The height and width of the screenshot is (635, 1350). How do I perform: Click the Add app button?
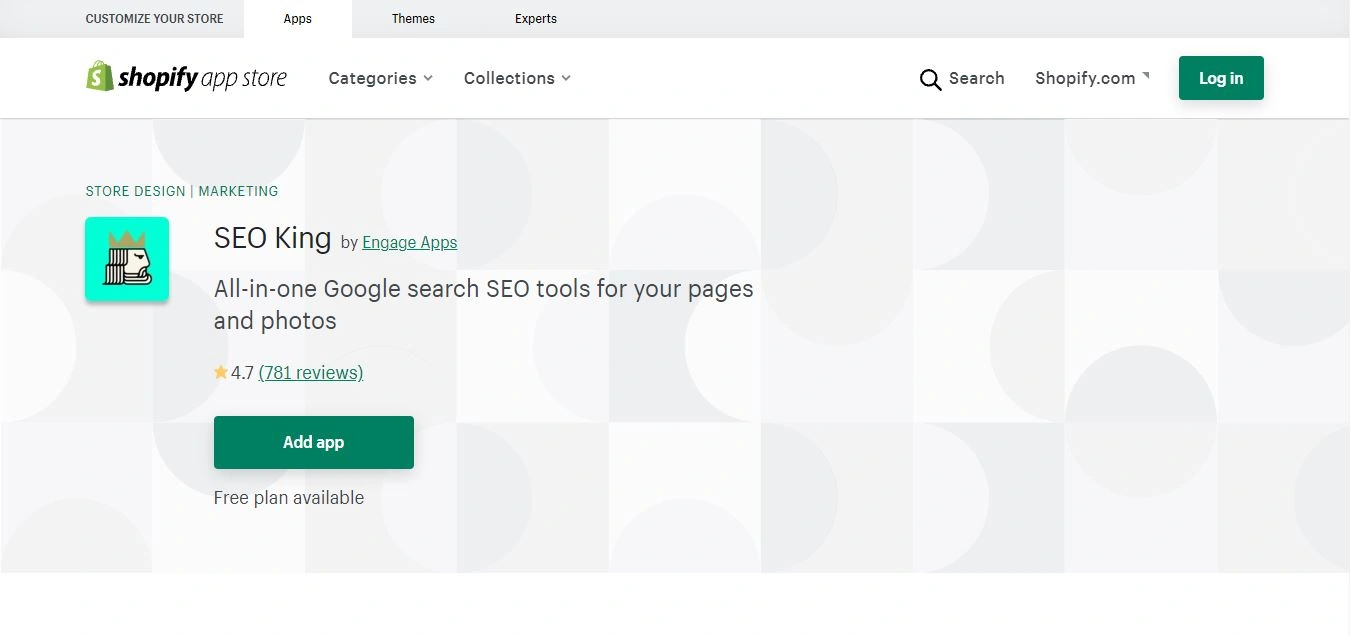(x=313, y=442)
